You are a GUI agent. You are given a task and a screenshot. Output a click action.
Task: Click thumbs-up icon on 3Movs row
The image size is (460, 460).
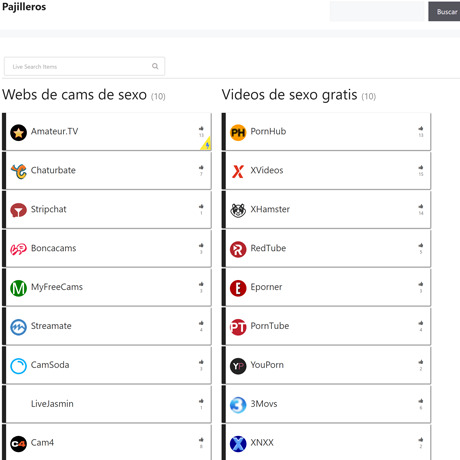(421, 401)
